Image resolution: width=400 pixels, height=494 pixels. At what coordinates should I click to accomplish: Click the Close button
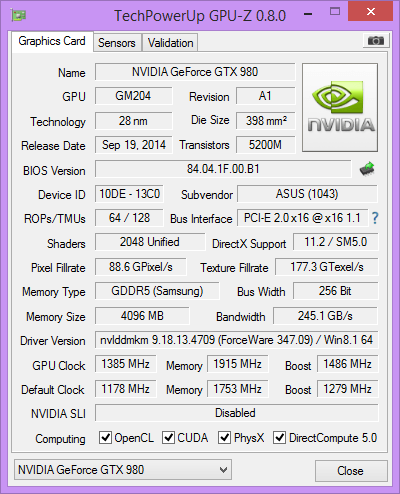point(351,471)
